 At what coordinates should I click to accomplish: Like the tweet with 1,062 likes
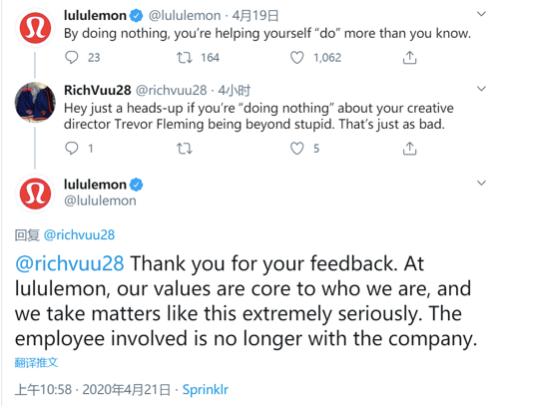[x=297, y=58]
